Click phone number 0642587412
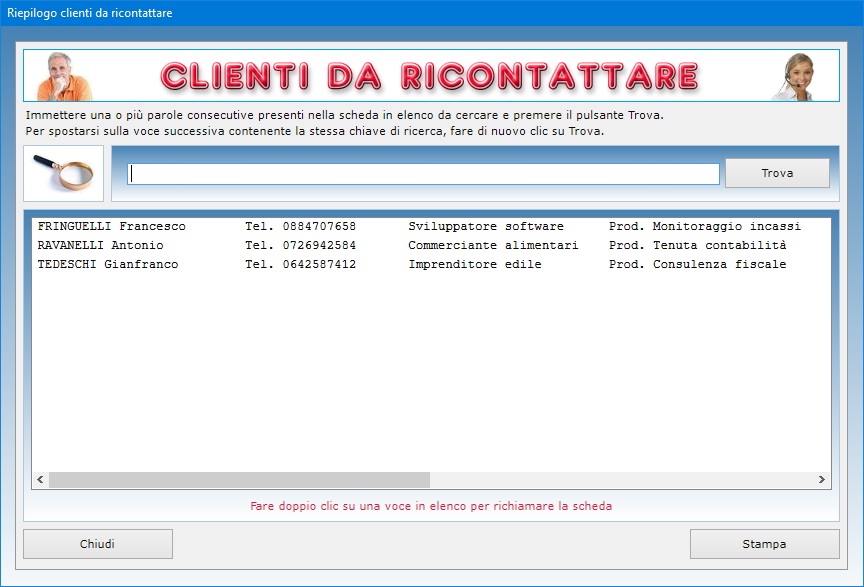864x587 pixels. point(319,264)
